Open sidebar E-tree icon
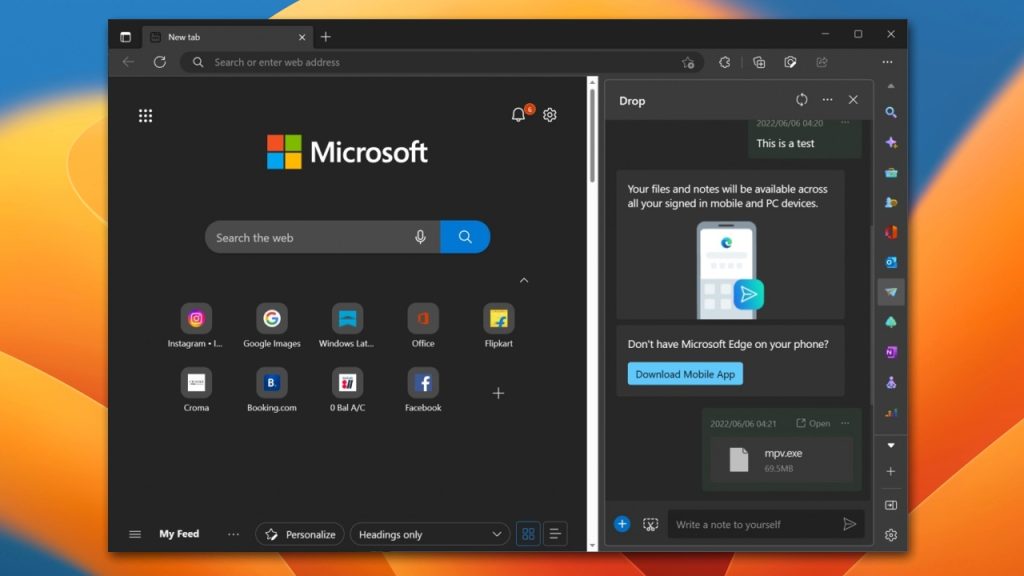The height and width of the screenshot is (576, 1024). (x=891, y=322)
